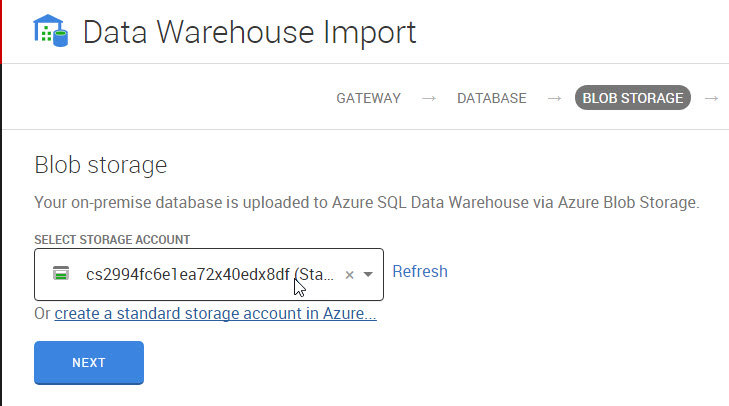Click the Data Warehouse Import title text
This screenshot has width=729, height=406.
pyautogui.click(x=249, y=32)
